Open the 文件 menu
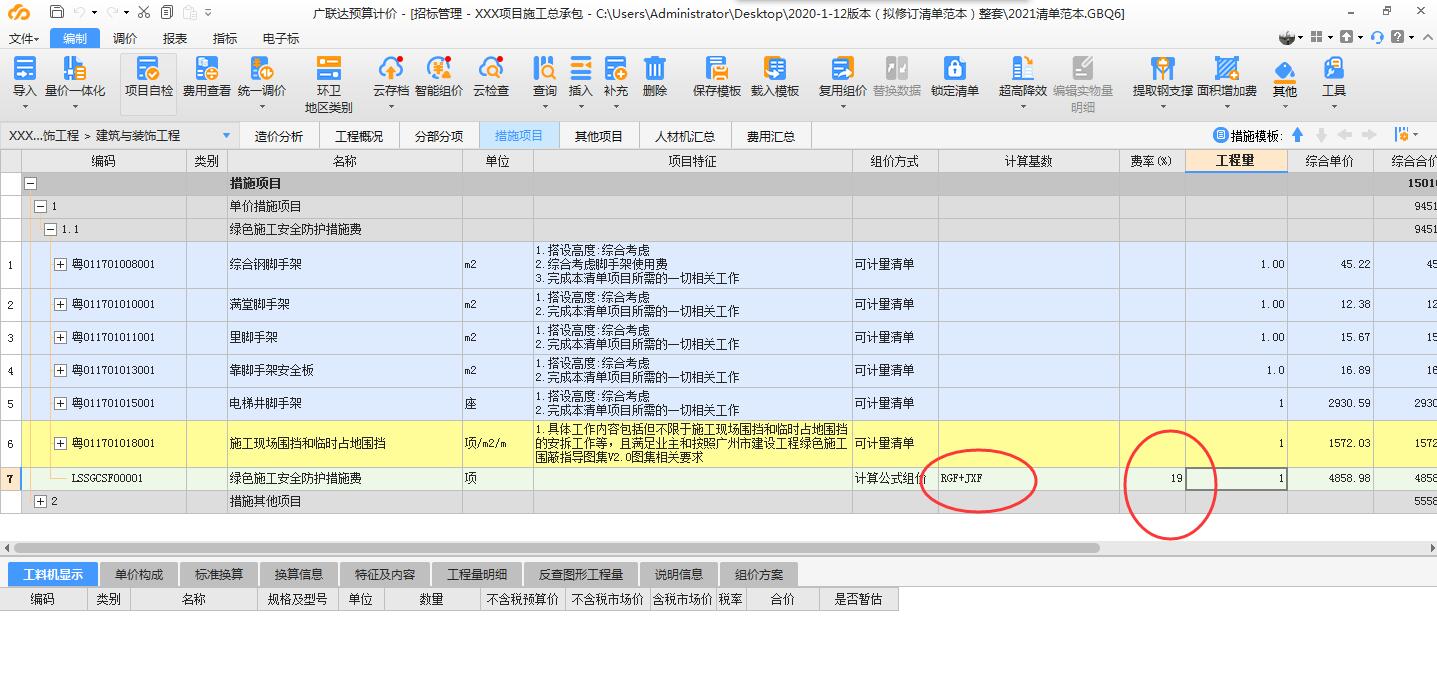 click(x=24, y=38)
